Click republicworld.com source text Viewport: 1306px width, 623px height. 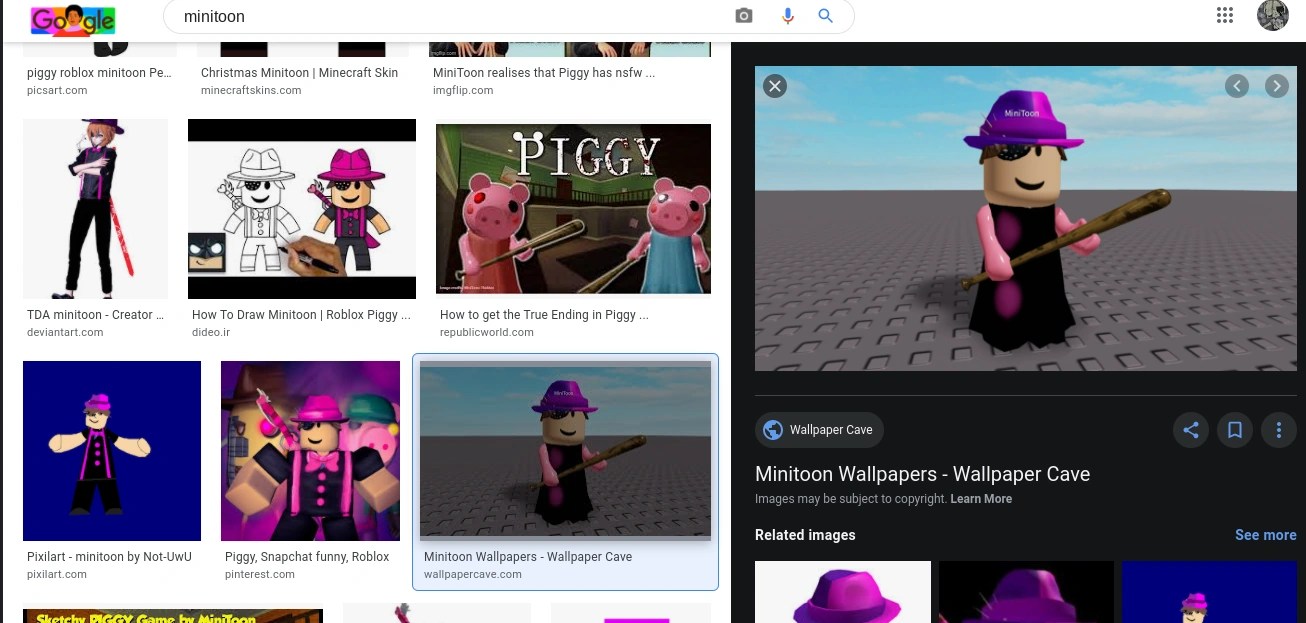tap(487, 332)
